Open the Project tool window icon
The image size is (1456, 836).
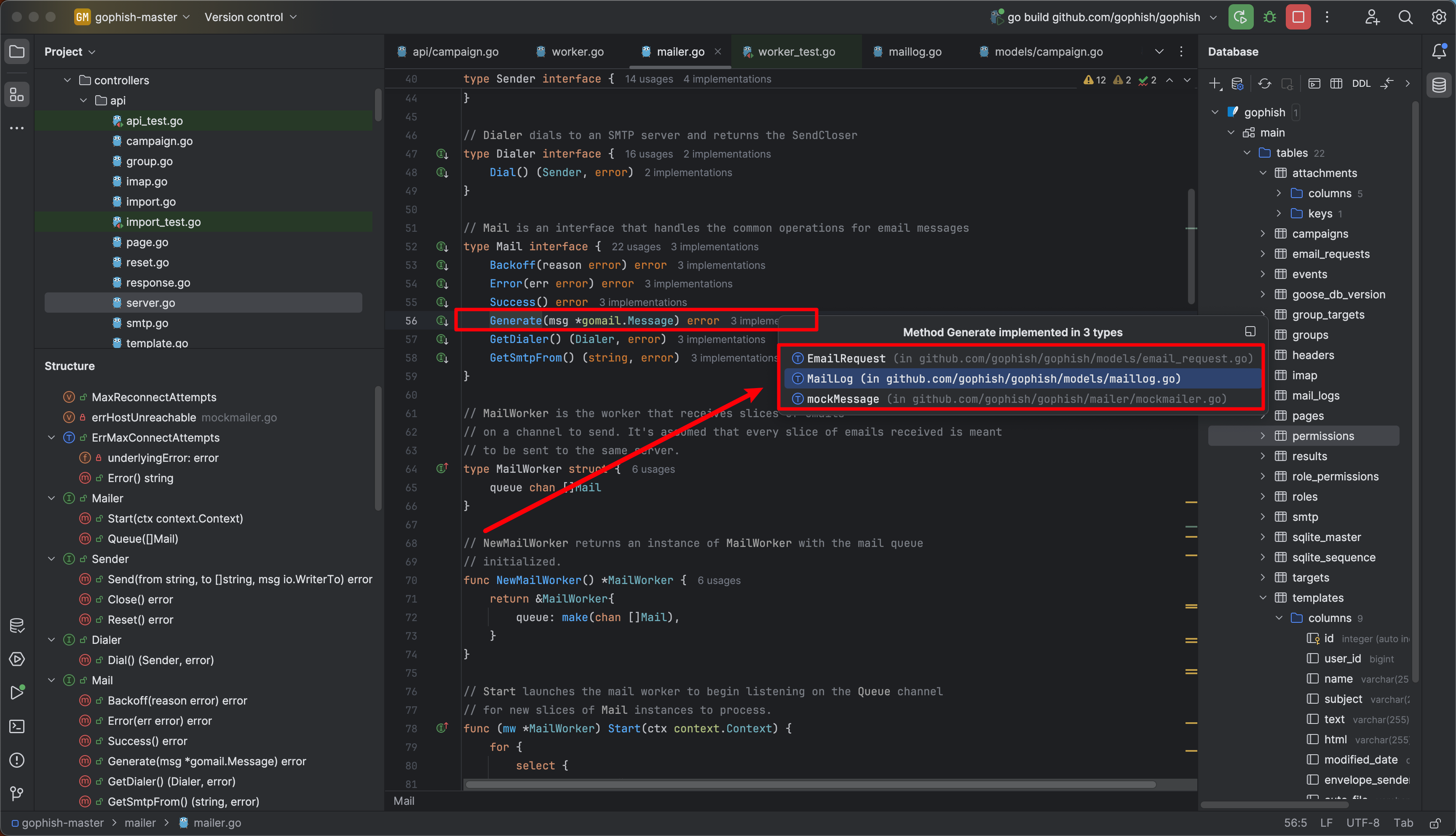coord(17,52)
